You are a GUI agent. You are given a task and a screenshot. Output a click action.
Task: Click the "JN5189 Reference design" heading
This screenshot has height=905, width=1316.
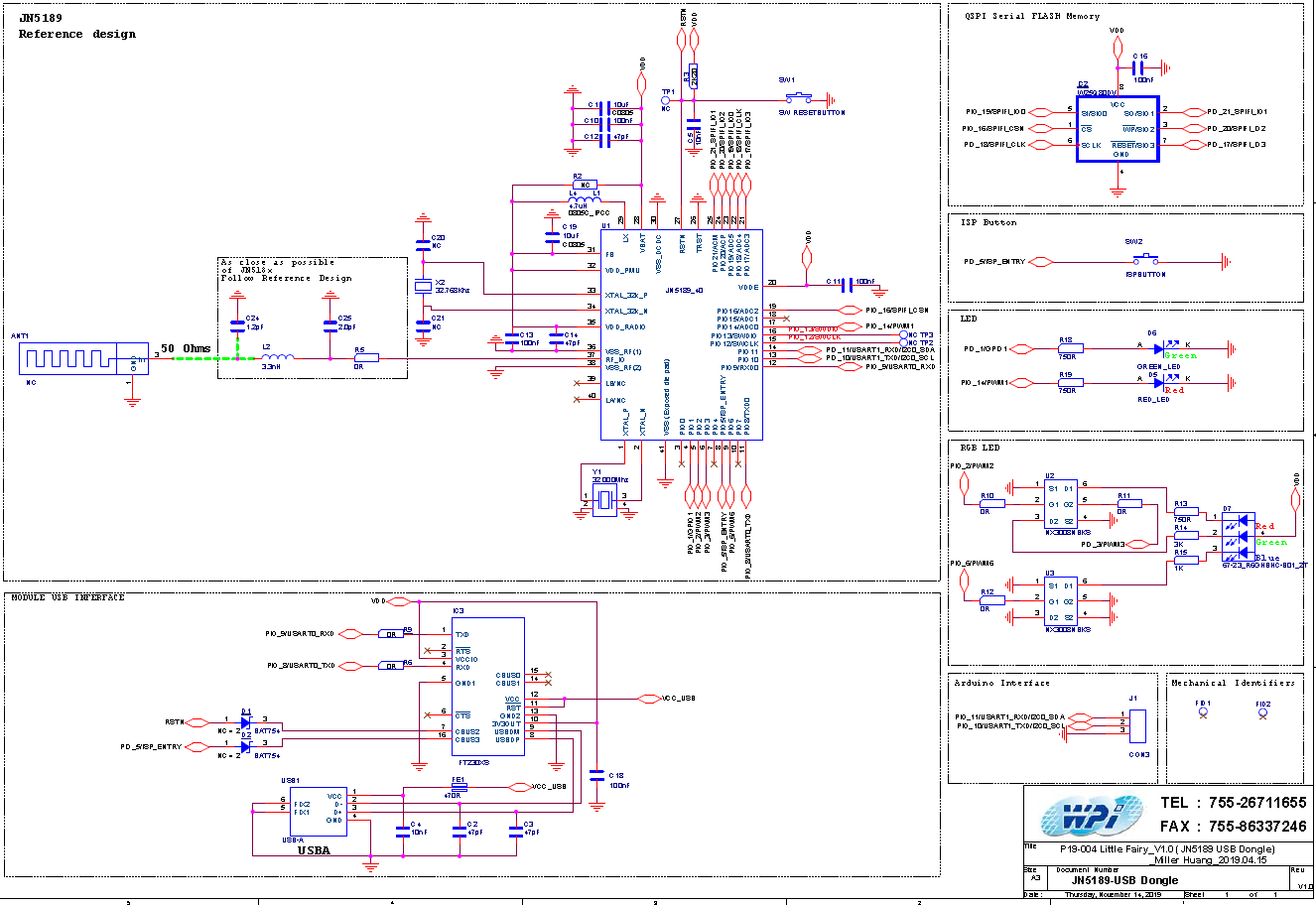pos(77,26)
